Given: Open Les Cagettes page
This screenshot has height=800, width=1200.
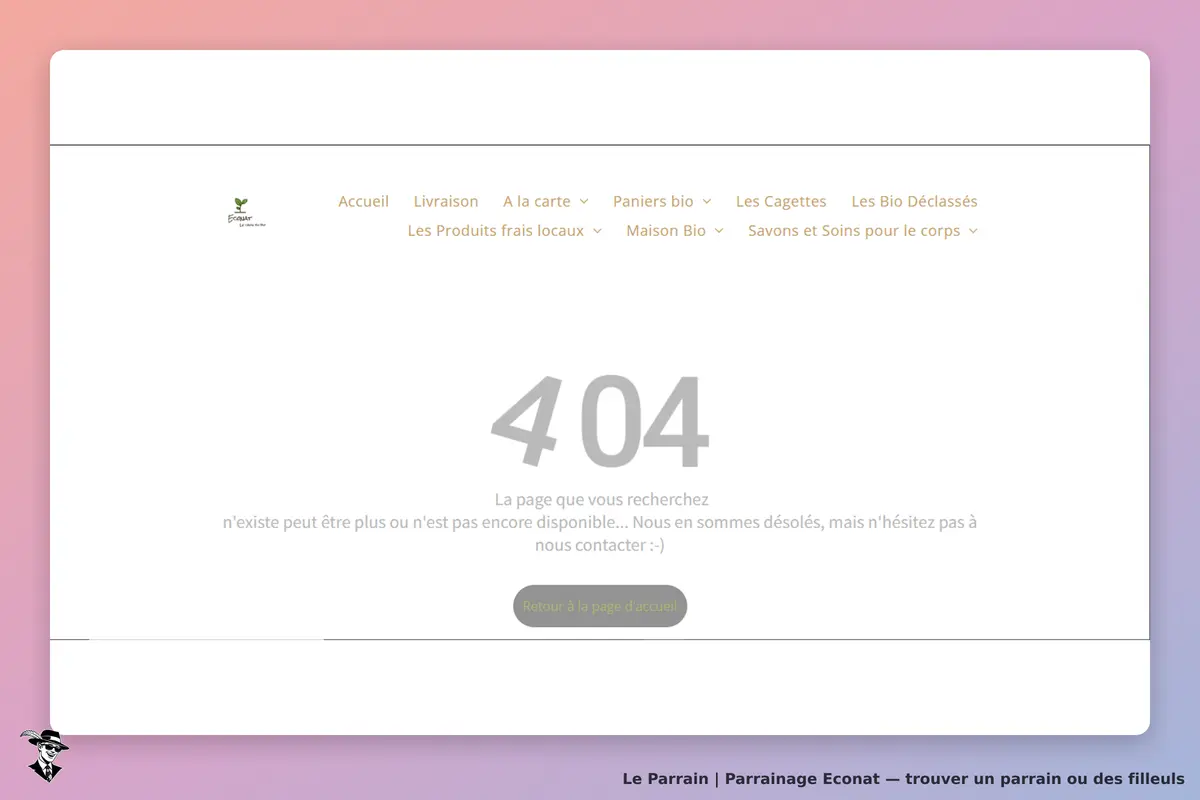Looking at the screenshot, I should click(781, 201).
